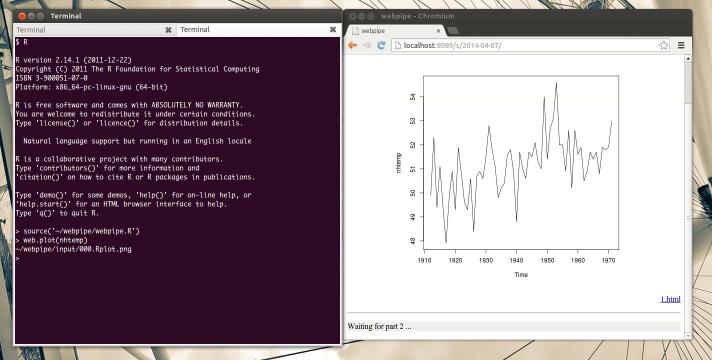This screenshot has width=712, height=360.
Task: Close the Terminal window
Action: click(21, 16)
